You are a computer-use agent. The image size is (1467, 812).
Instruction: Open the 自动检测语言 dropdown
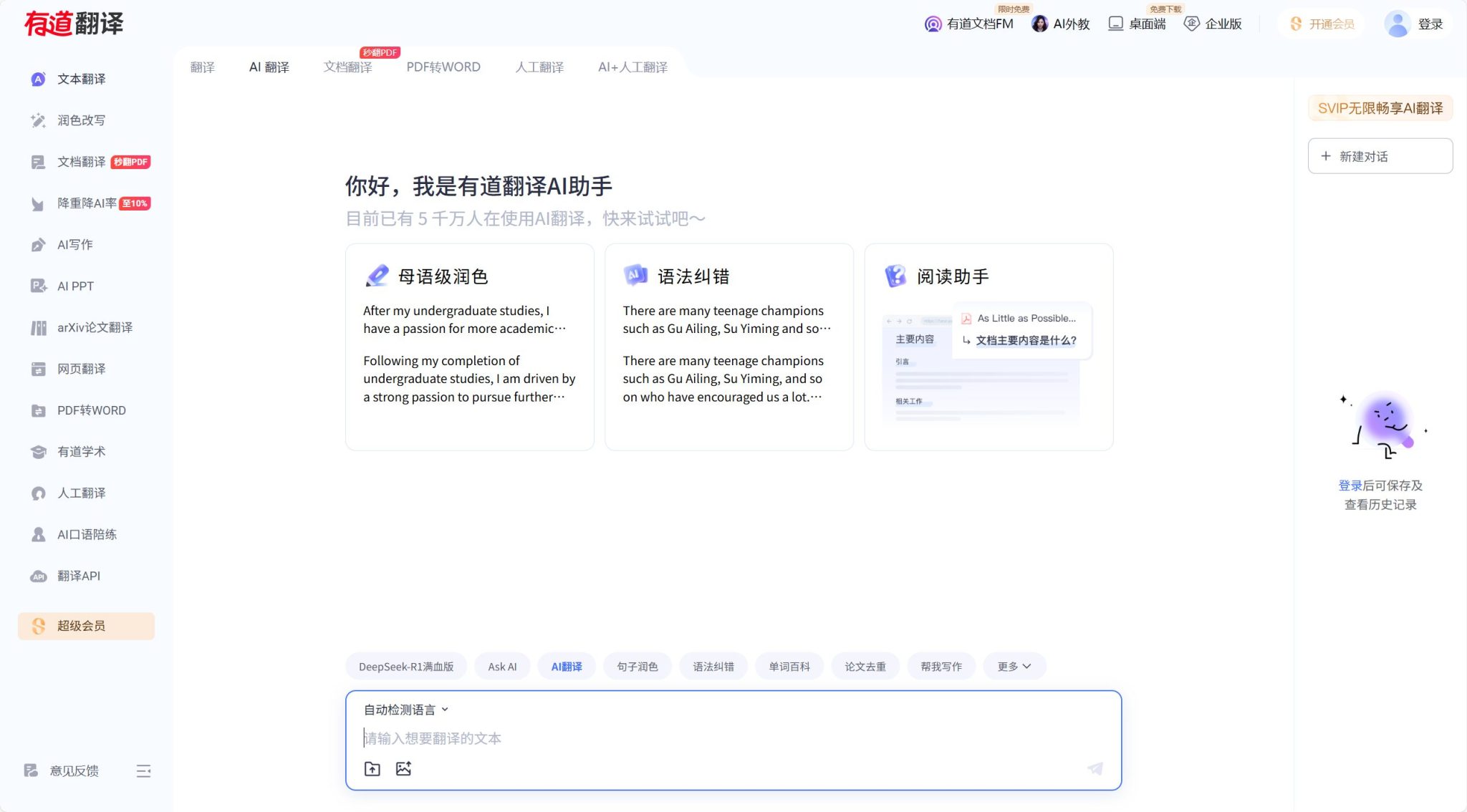(404, 709)
